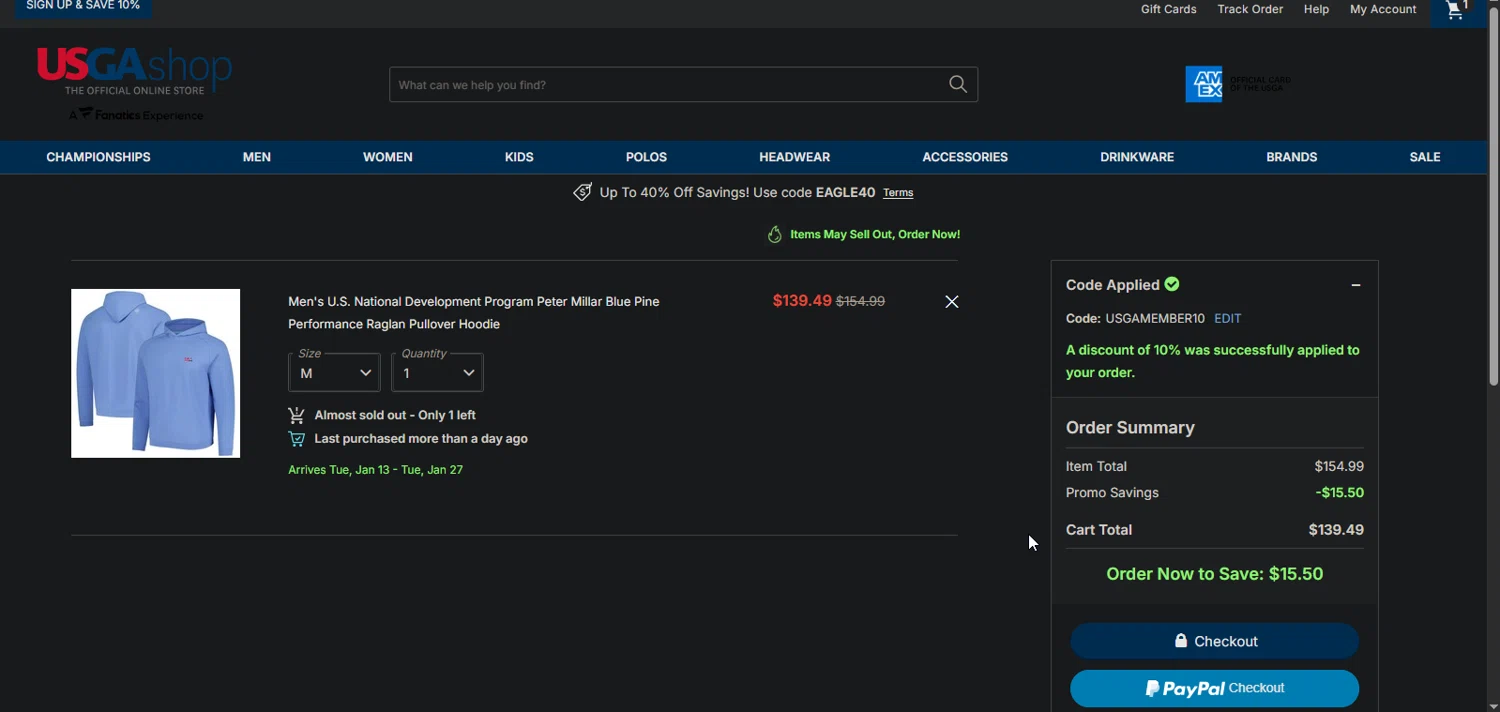
Task: Click the Cart Total amount
Action: pos(1336,530)
